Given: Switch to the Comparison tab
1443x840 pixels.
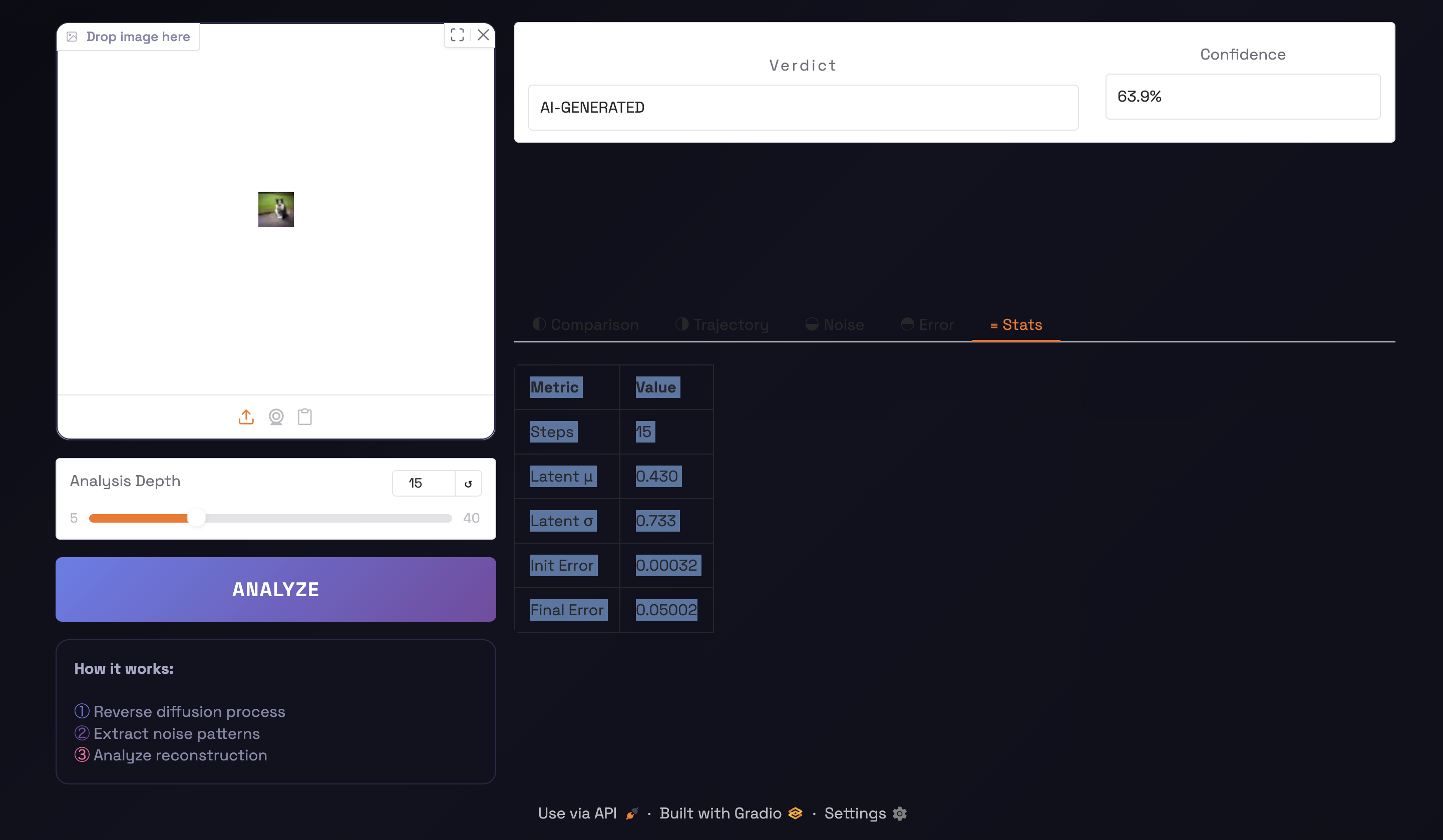Looking at the screenshot, I should pos(586,325).
